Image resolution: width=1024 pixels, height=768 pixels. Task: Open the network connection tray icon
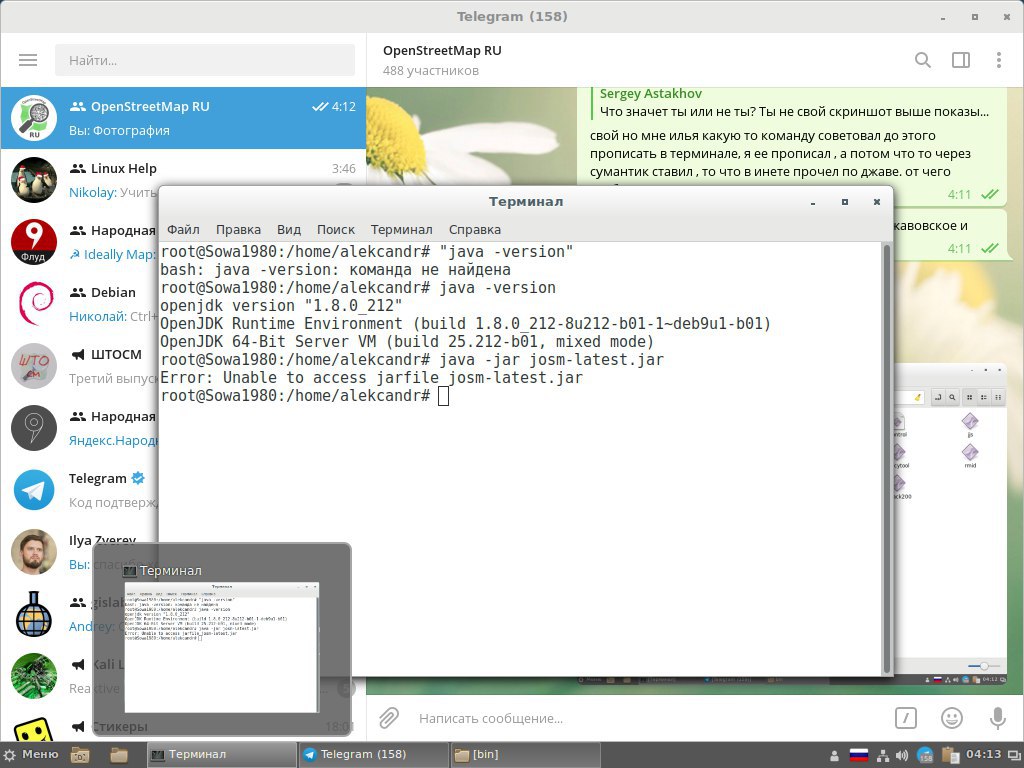click(882, 756)
